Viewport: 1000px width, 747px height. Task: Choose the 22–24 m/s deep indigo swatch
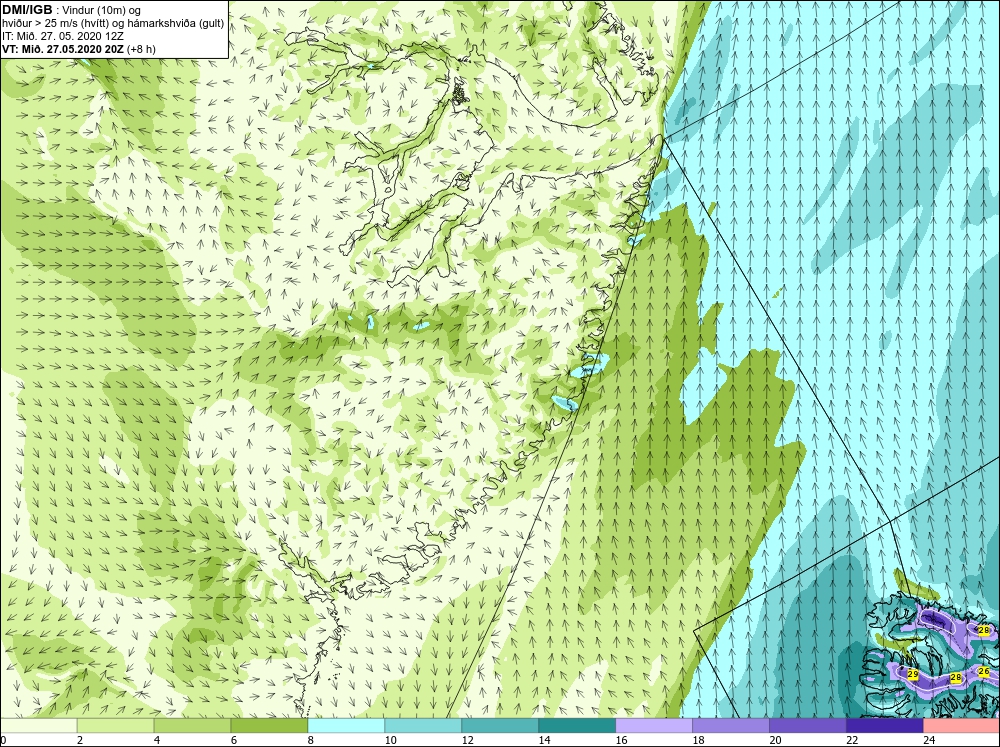[x=885, y=725]
